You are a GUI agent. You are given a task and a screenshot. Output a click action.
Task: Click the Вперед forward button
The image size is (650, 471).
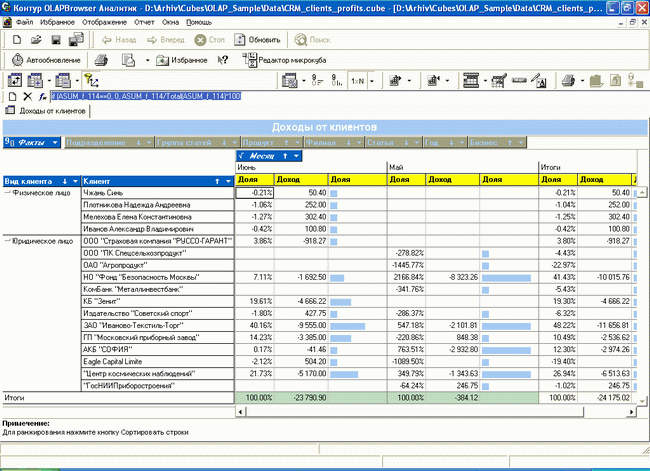click(x=165, y=40)
